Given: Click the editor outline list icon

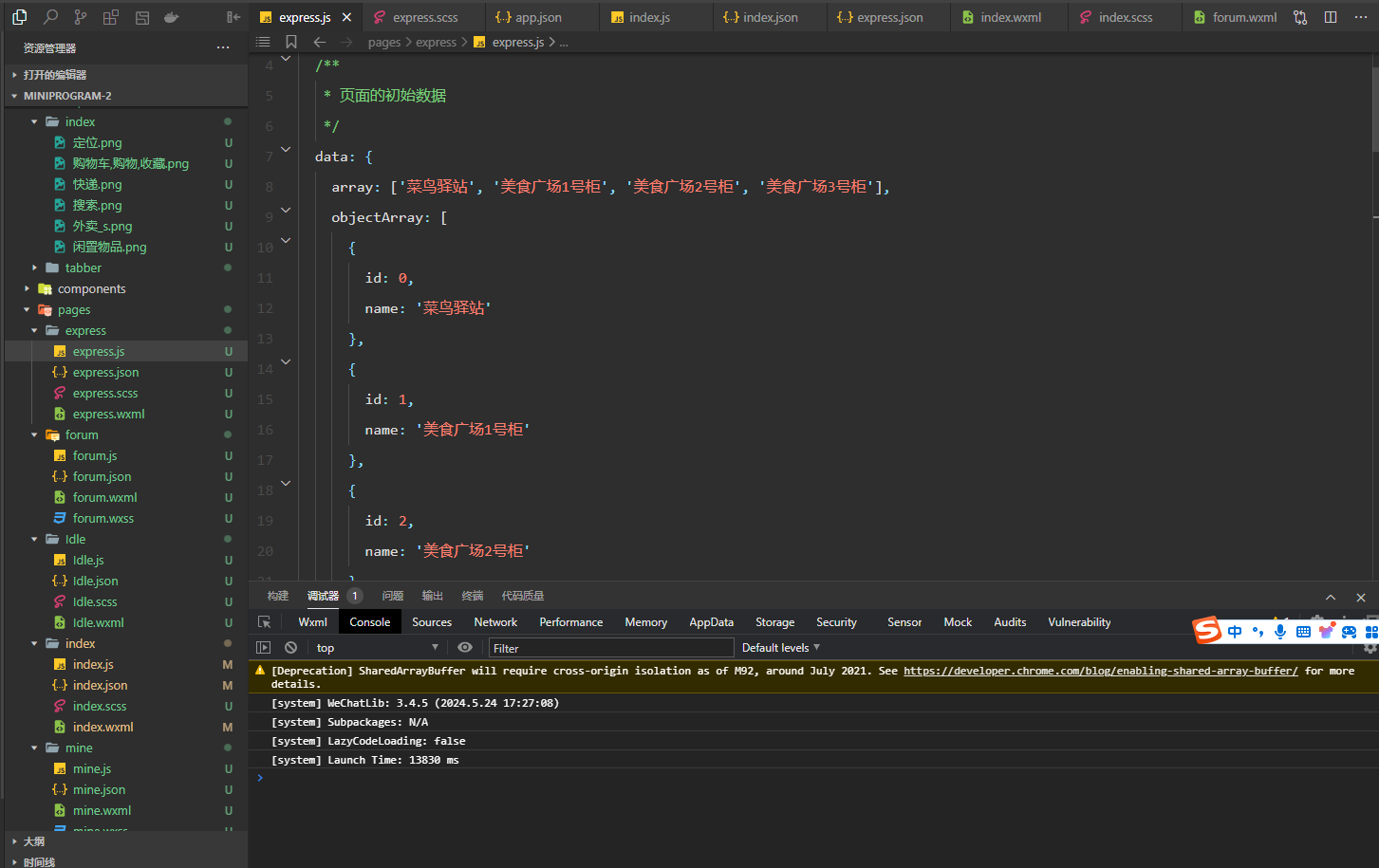Looking at the screenshot, I should (263, 42).
